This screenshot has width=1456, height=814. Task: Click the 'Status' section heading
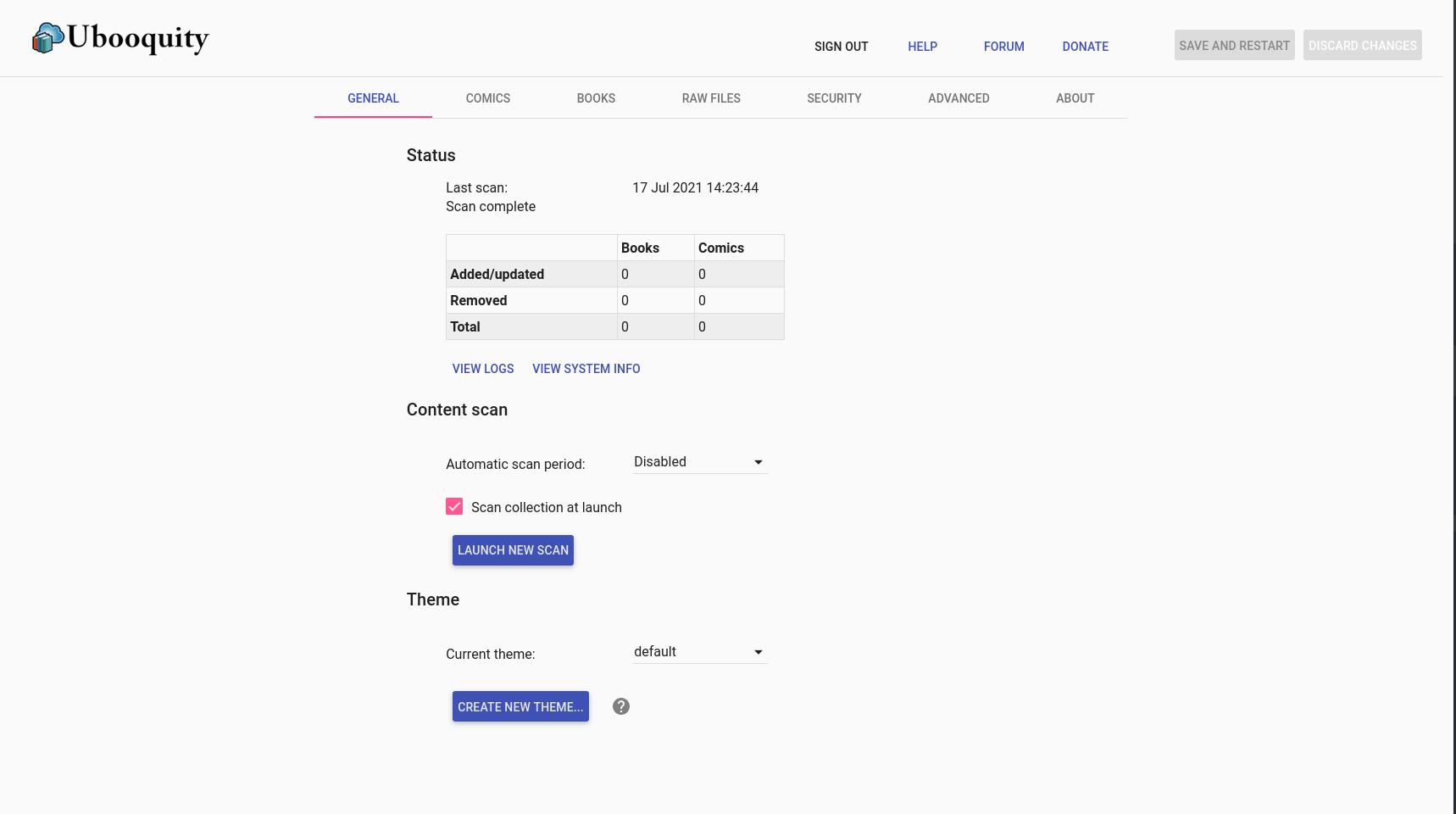point(431,155)
